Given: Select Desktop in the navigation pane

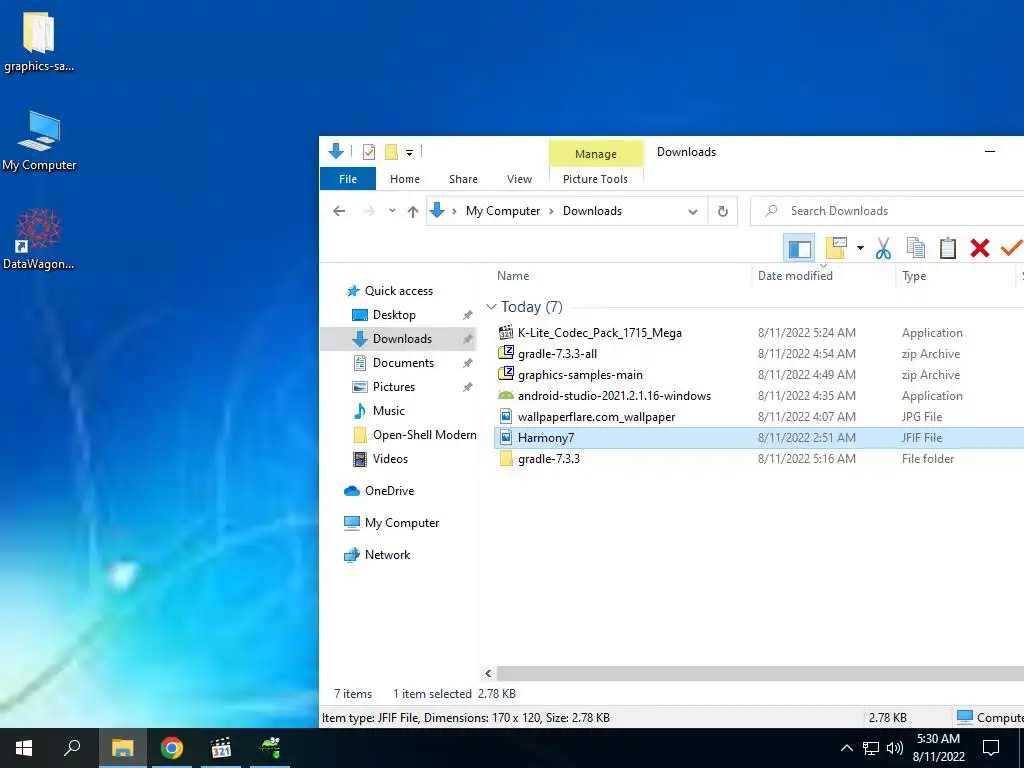Looking at the screenshot, I should tap(394, 315).
